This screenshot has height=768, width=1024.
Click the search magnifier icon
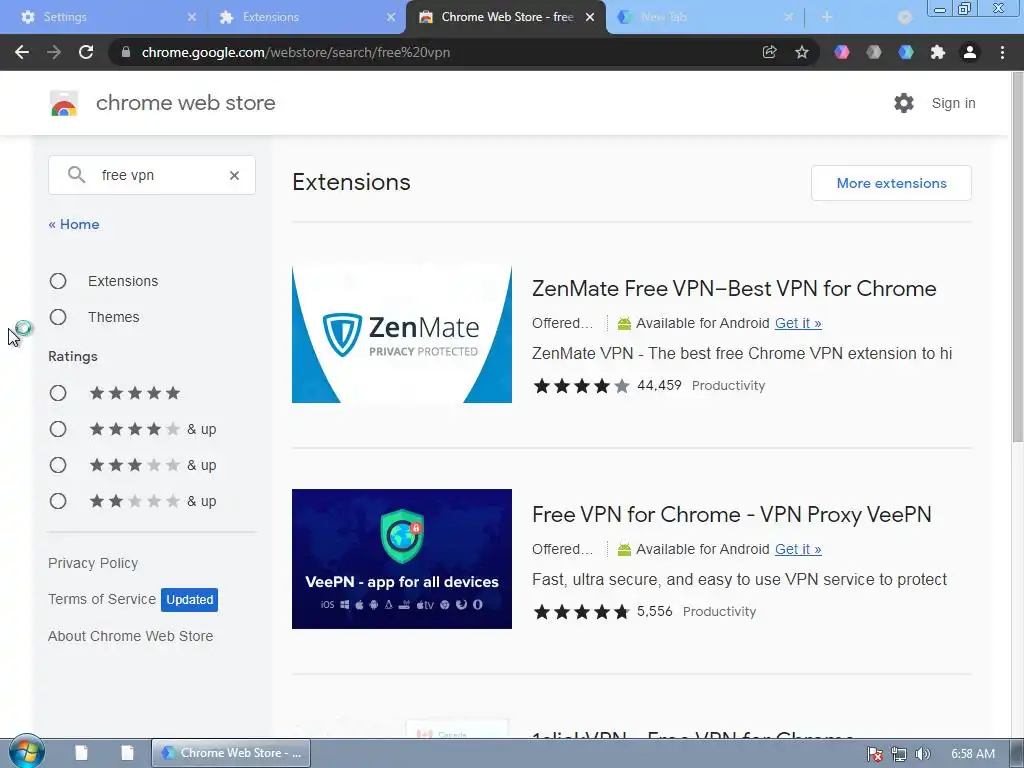pos(76,174)
